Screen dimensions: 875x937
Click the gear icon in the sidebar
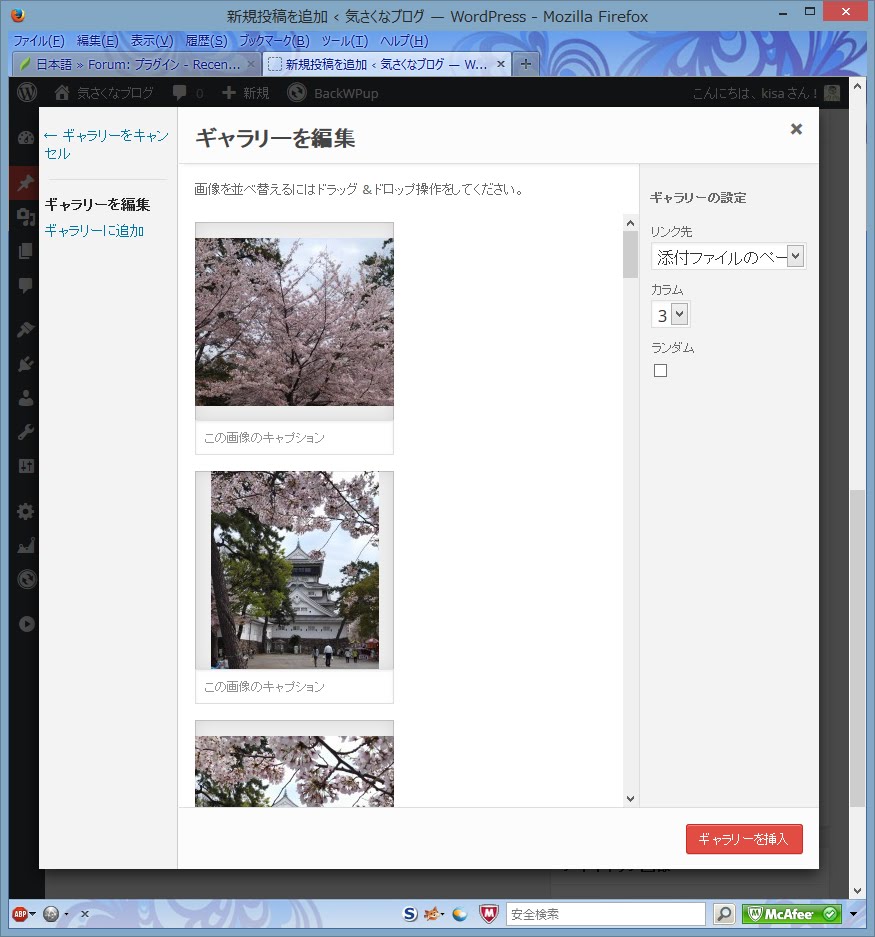[26, 512]
